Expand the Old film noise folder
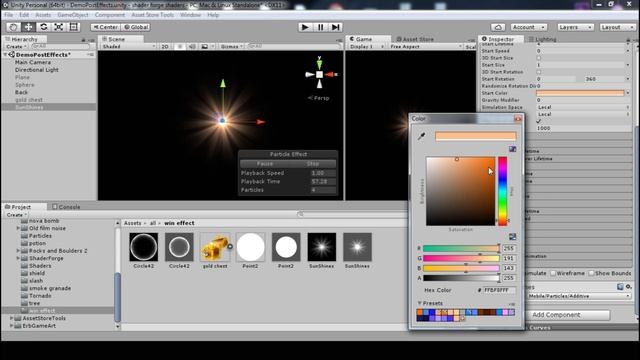This screenshot has height=360, width=640. point(18,228)
